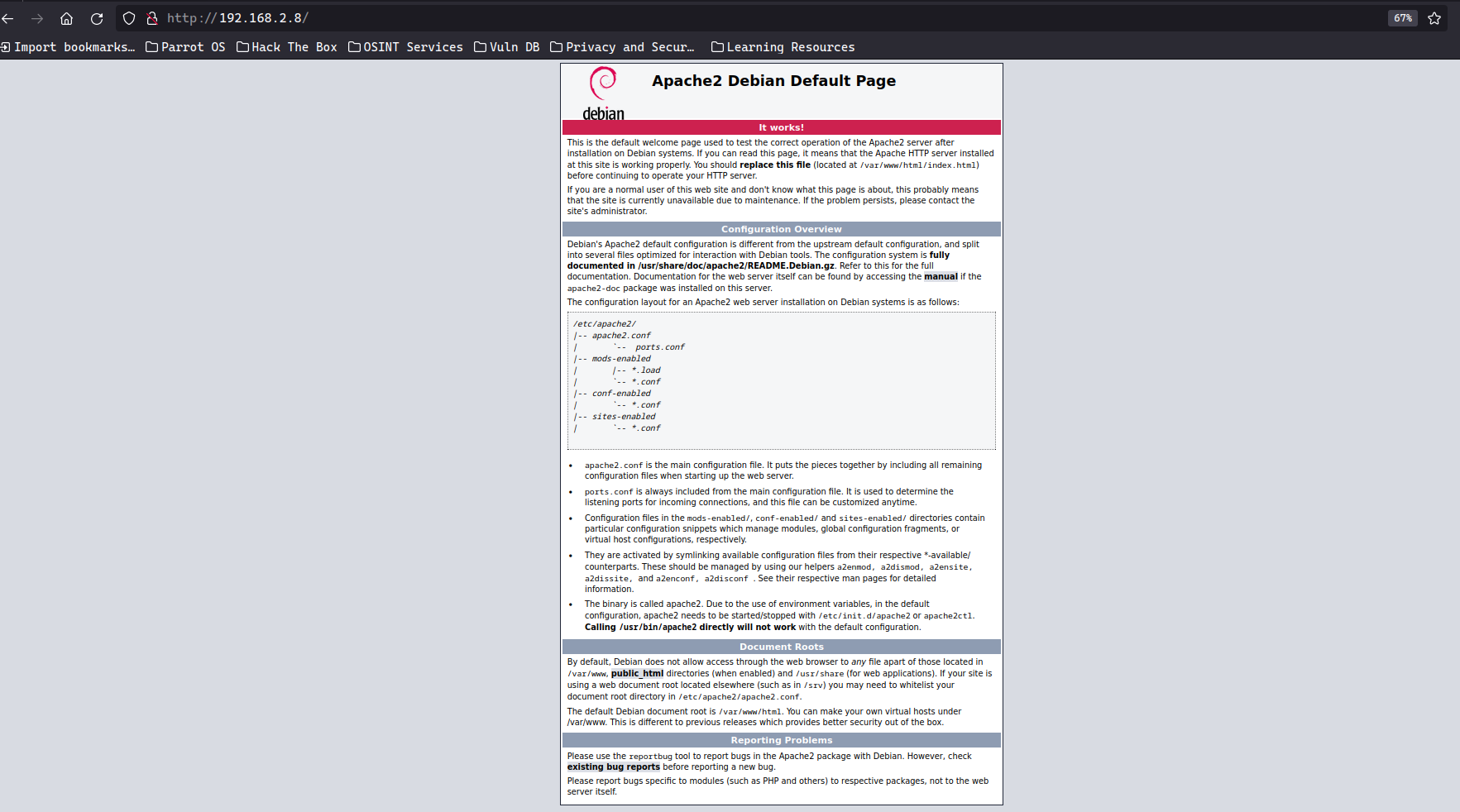Click conf-enabled in the config layout tree
This screenshot has height=812, width=1460.
click(621, 394)
